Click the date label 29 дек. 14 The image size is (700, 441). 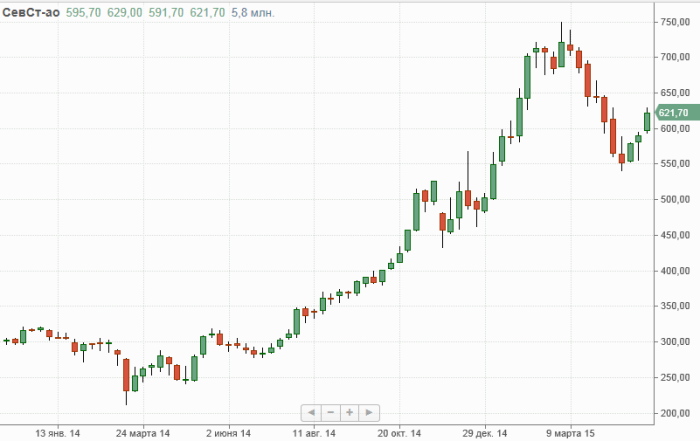click(x=485, y=433)
